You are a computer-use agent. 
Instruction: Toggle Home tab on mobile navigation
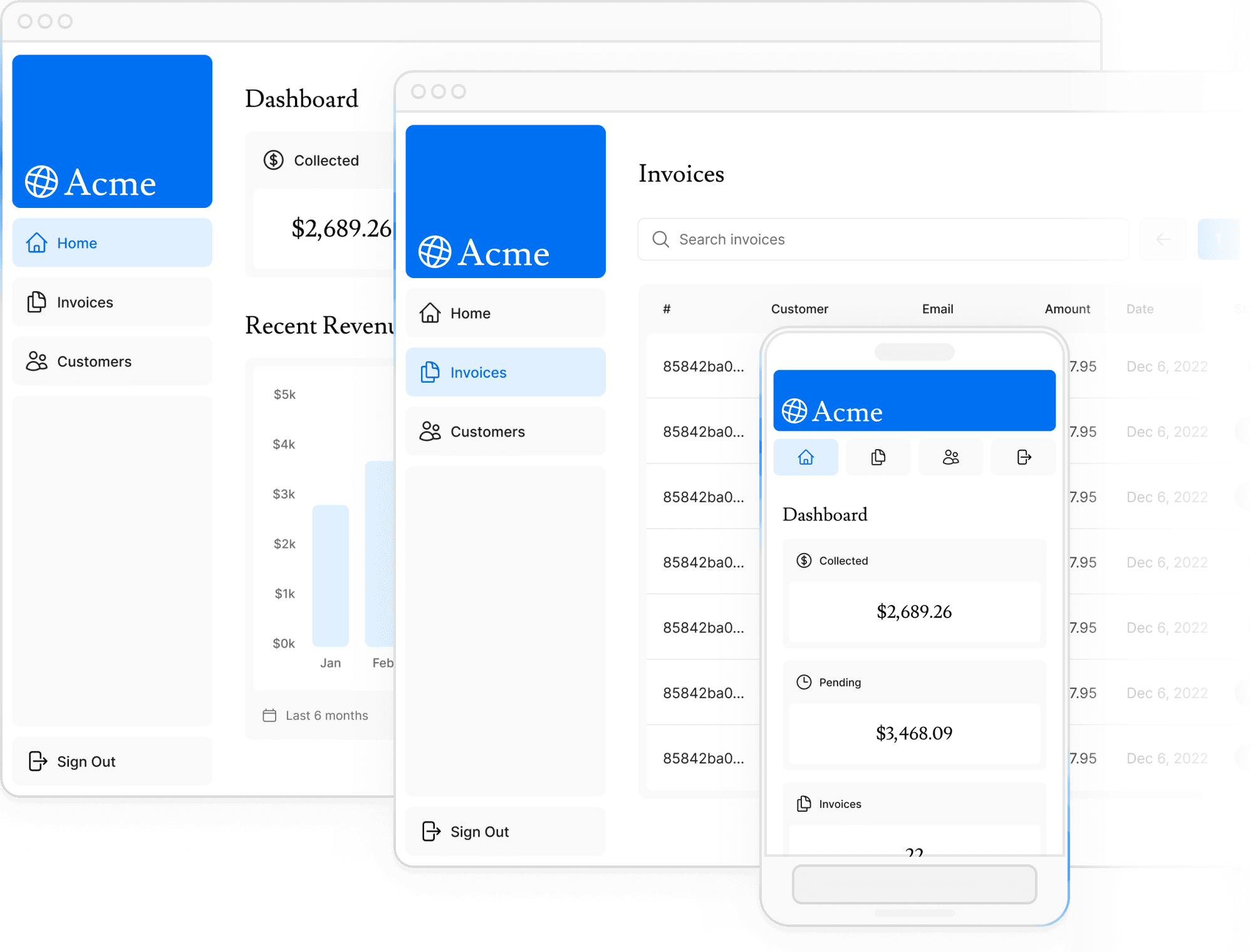coord(805,456)
